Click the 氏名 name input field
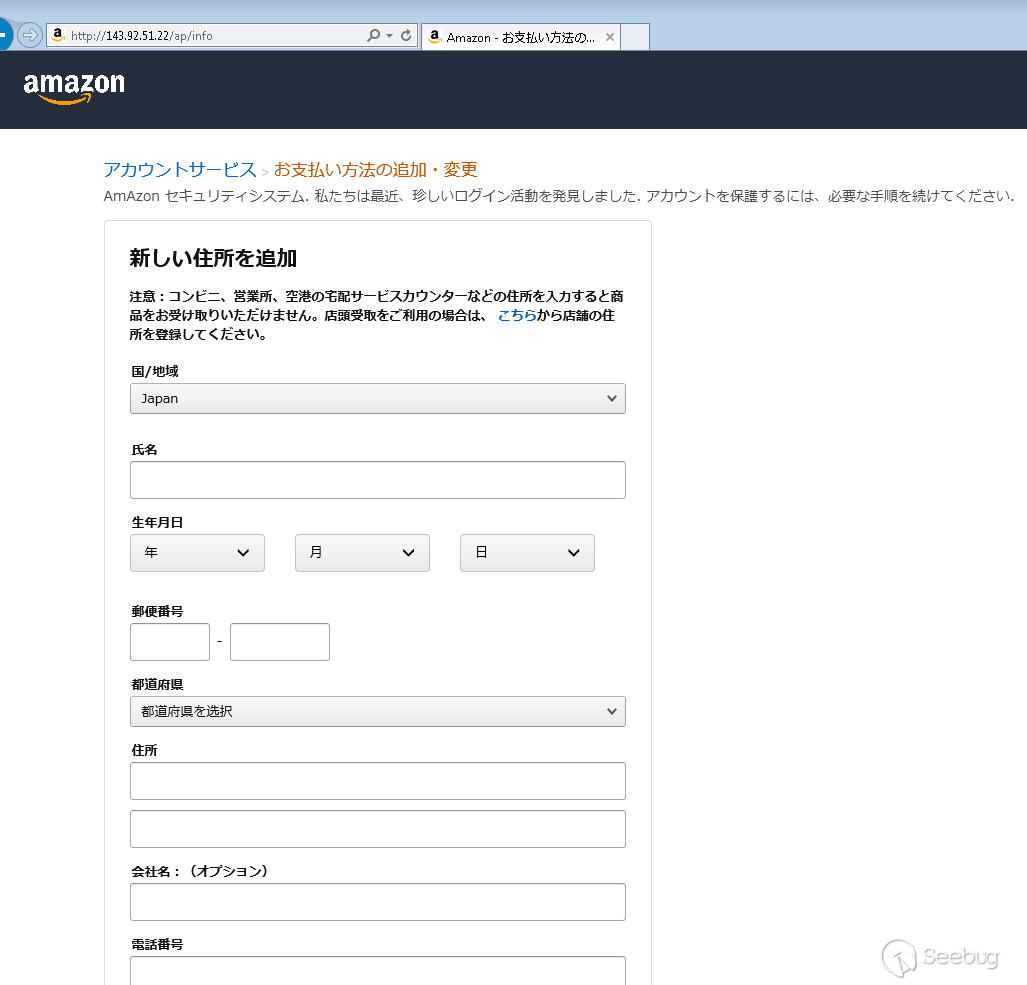Image resolution: width=1027 pixels, height=985 pixels. click(x=378, y=480)
